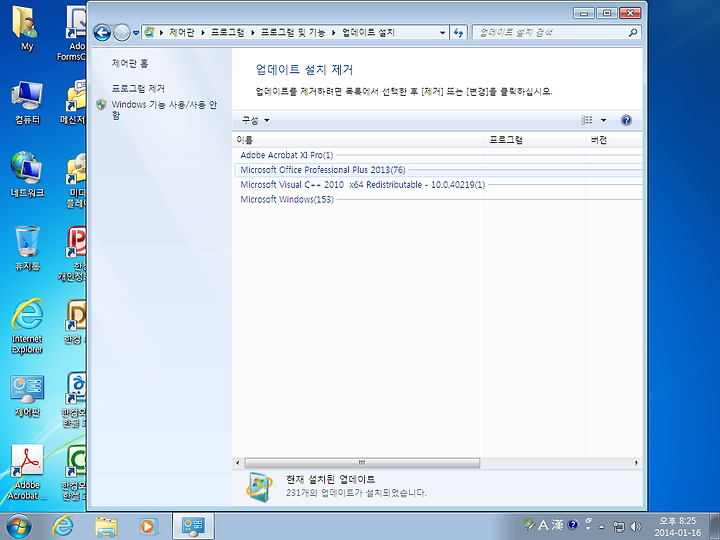Click the Back navigation arrow button
720x540 pixels.
coord(102,33)
